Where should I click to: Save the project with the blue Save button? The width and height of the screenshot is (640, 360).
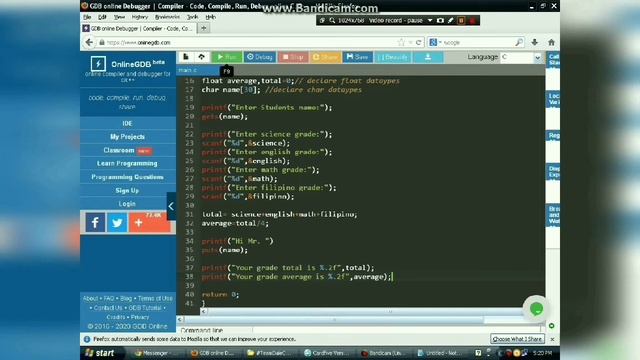tap(357, 57)
